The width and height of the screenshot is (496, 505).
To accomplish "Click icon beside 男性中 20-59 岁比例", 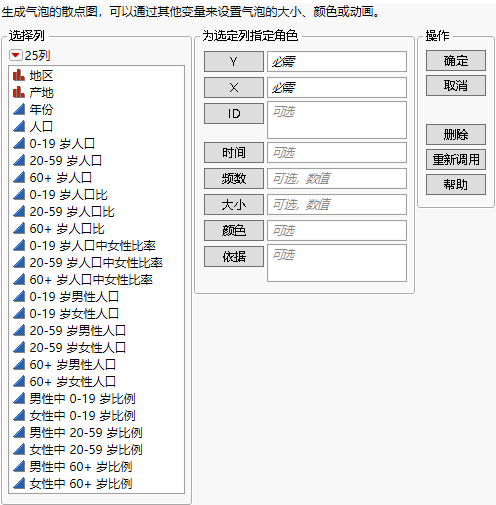I will pyautogui.click(x=19, y=432).
